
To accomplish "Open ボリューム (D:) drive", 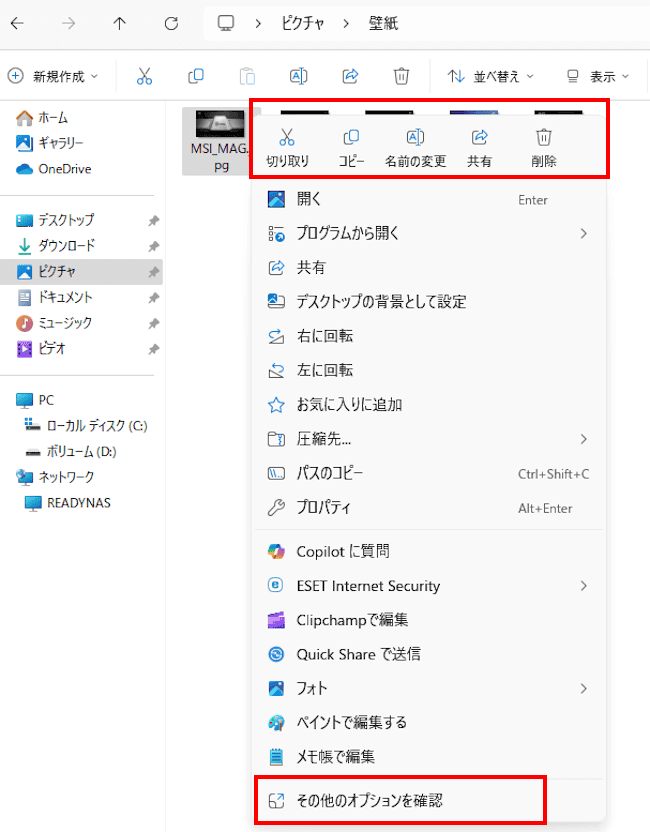I will pyautogui.click(x=71, y=452).
